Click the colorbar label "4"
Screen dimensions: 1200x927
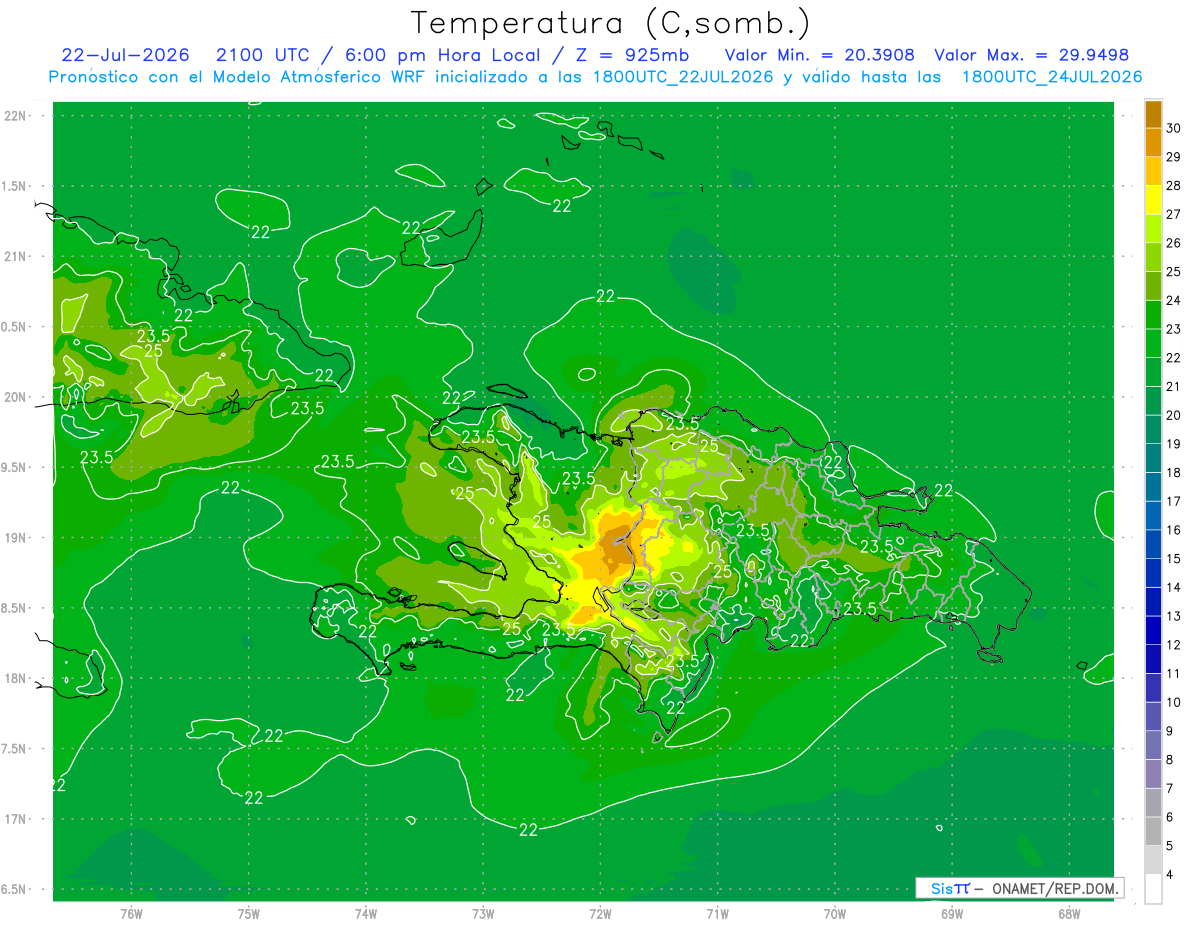coord(1171,875)
